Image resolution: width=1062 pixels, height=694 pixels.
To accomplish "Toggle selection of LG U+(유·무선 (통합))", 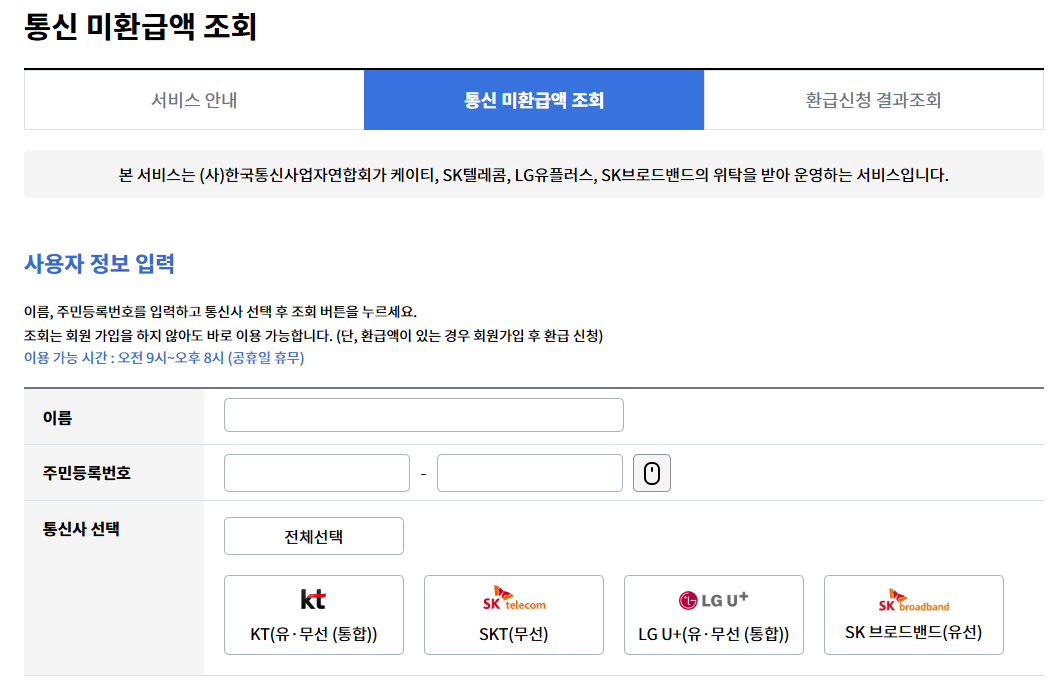I will (x=713, y=614).
